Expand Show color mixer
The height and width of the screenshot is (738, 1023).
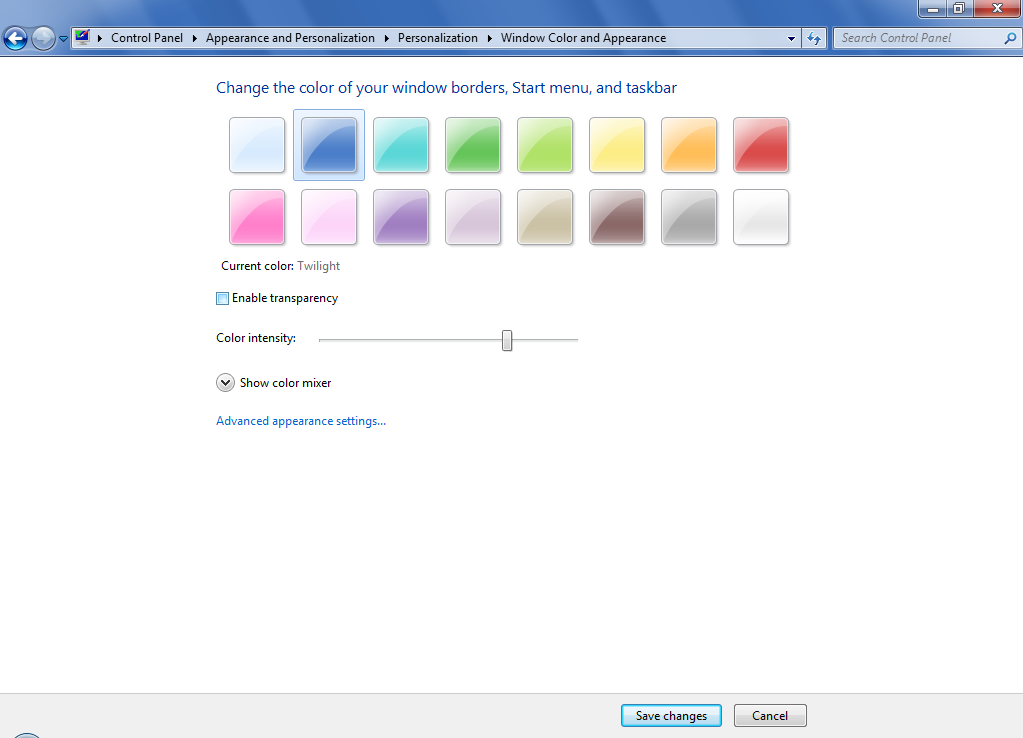pos(225,382)
